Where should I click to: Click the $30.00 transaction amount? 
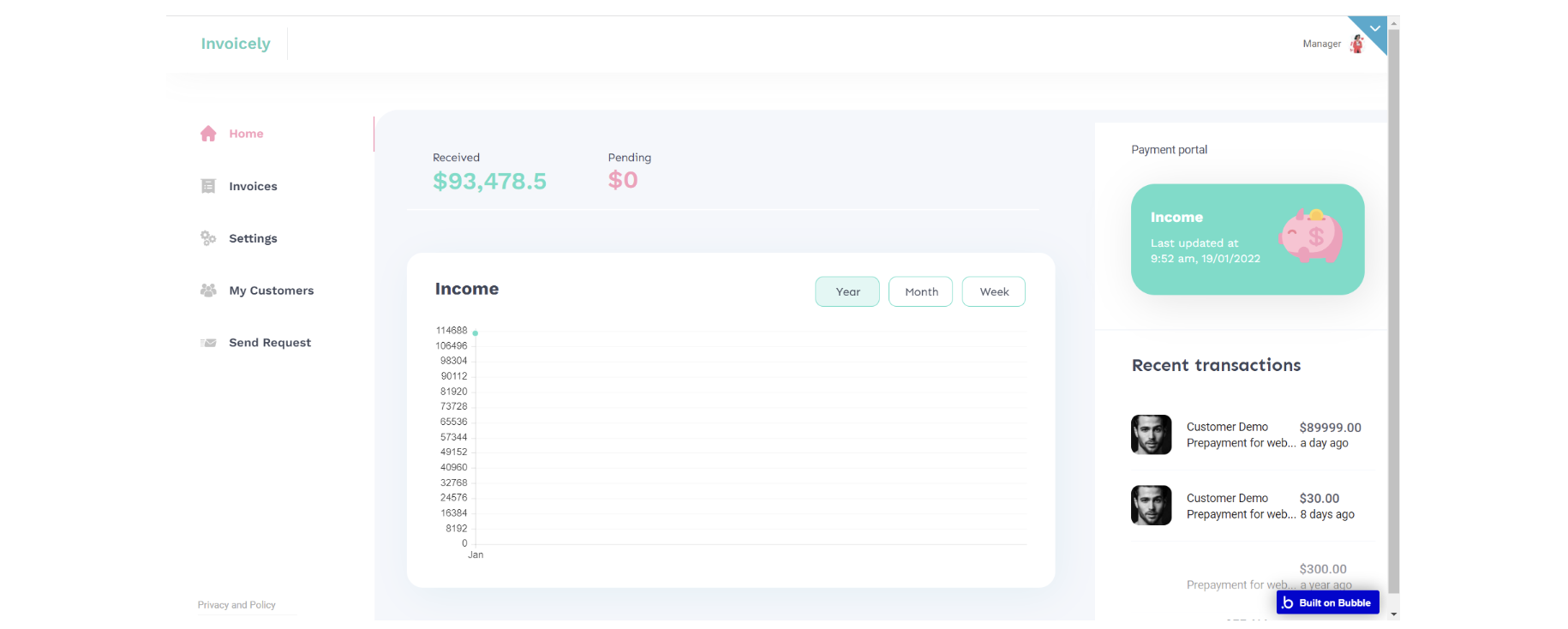(1320, 499)
